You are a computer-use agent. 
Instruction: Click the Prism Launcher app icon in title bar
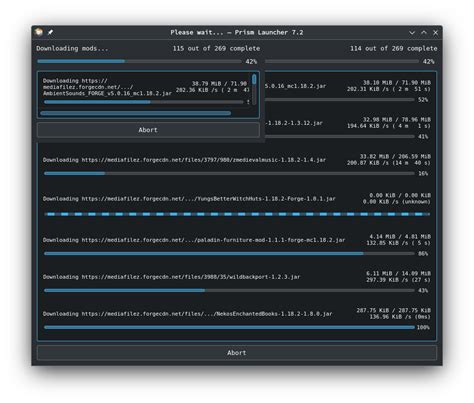[39, 32]
